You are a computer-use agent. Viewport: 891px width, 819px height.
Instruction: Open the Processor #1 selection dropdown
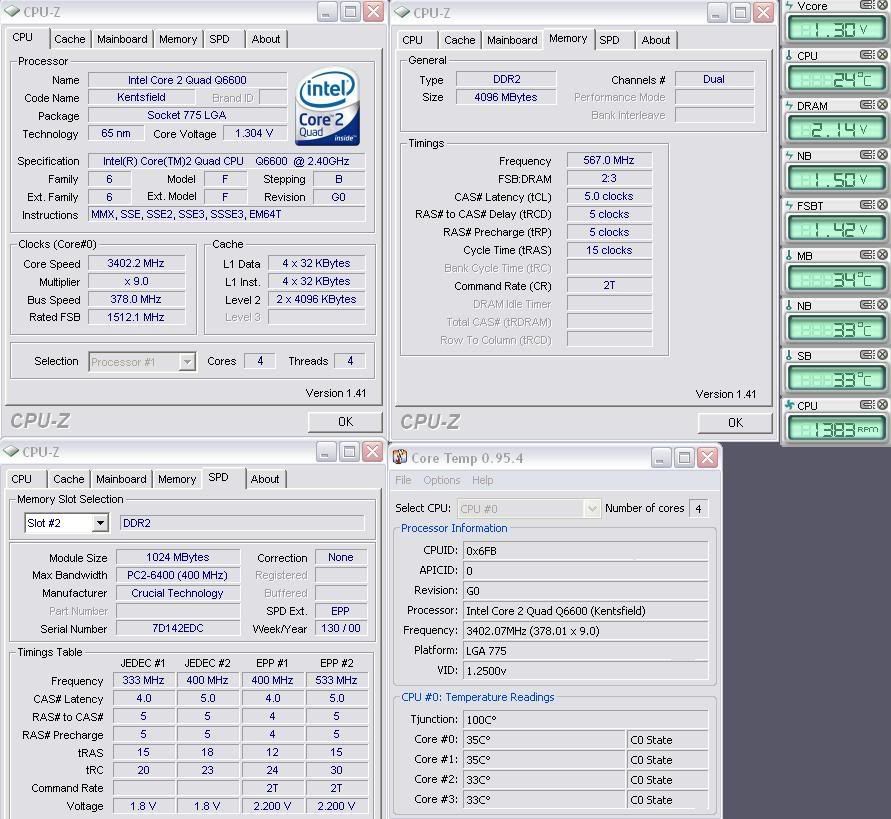point(187,362)
